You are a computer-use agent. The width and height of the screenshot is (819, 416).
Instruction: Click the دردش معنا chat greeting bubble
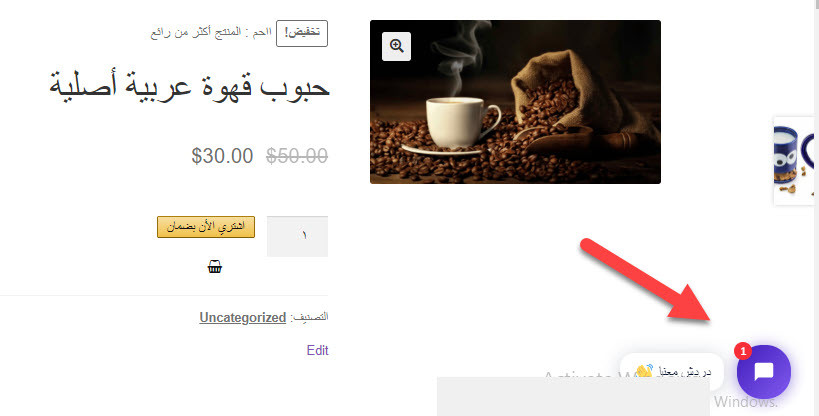coord(672,372)
